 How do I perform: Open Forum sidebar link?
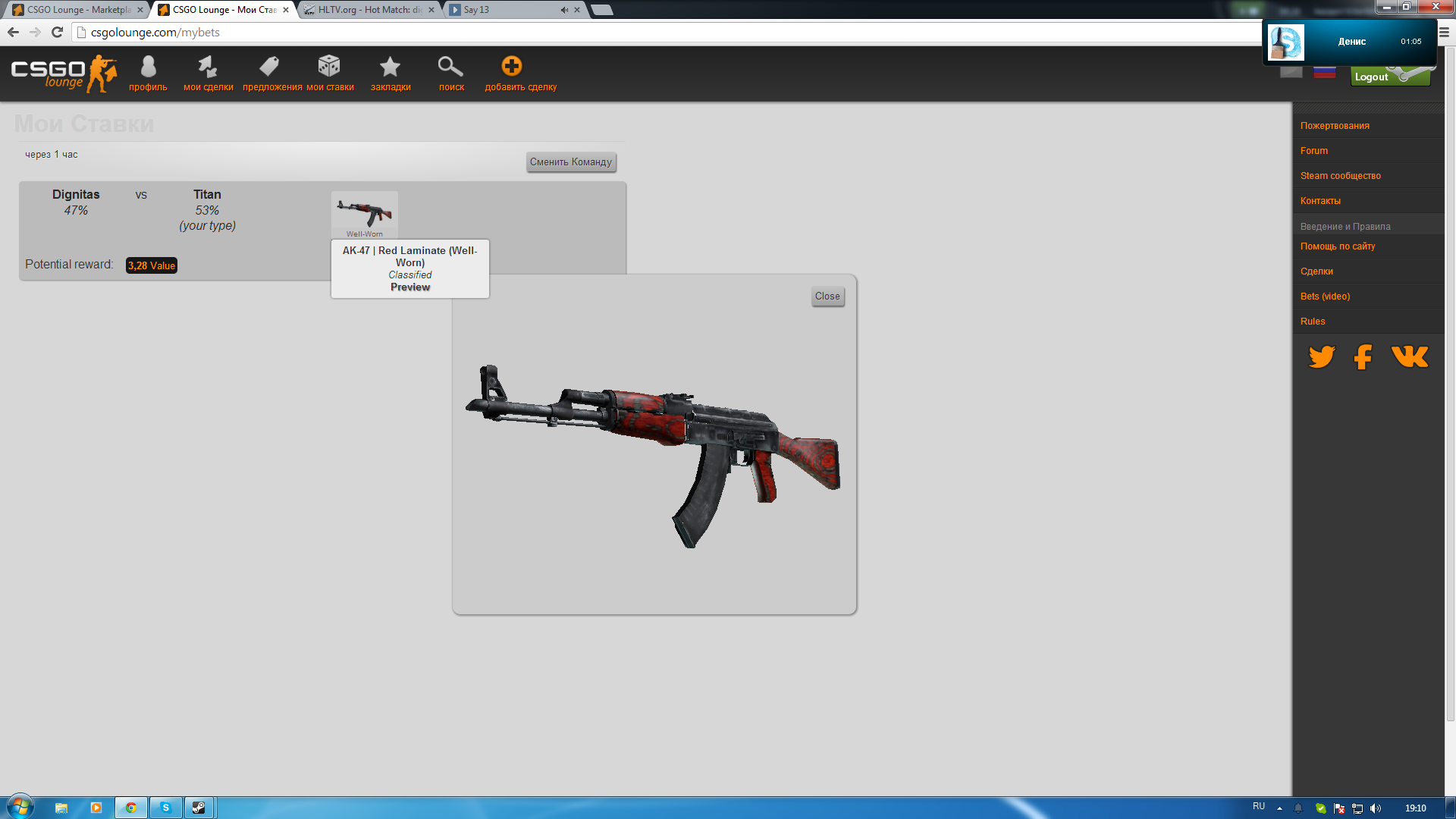click(x=1314, y=151)
